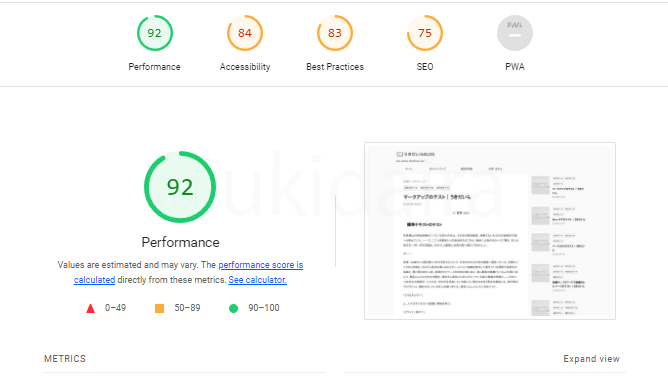The width and height of the screenshot is (668, 376).
Task: Click the Best Practices 83 gauge
Action: [x=335, y=33]
